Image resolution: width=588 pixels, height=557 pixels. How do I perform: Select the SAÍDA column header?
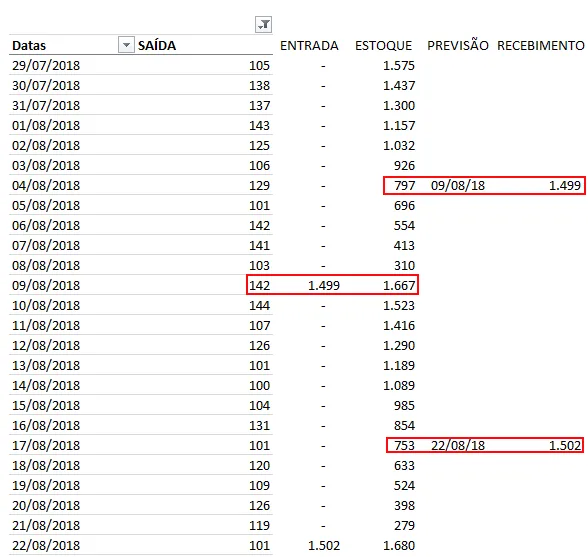(157, 45)
